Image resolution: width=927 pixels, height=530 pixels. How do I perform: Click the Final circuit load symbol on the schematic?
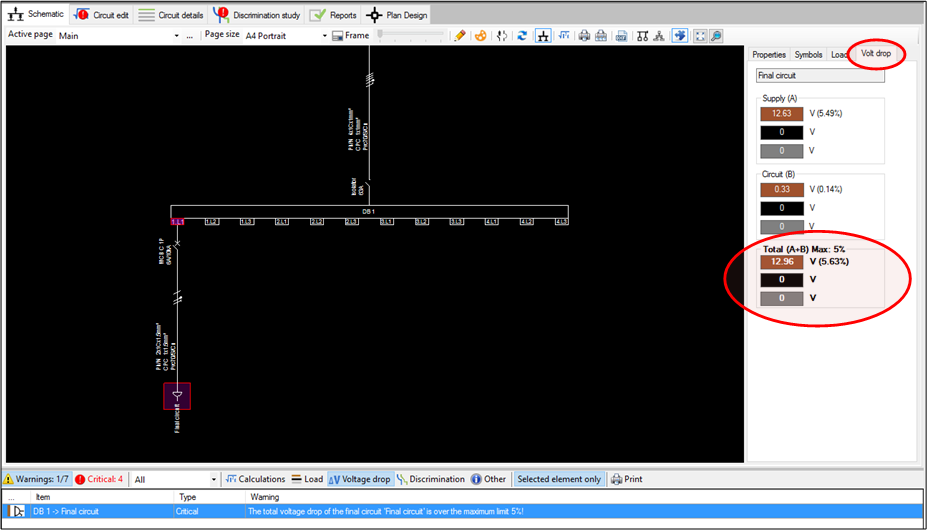(x=177, y=396)
